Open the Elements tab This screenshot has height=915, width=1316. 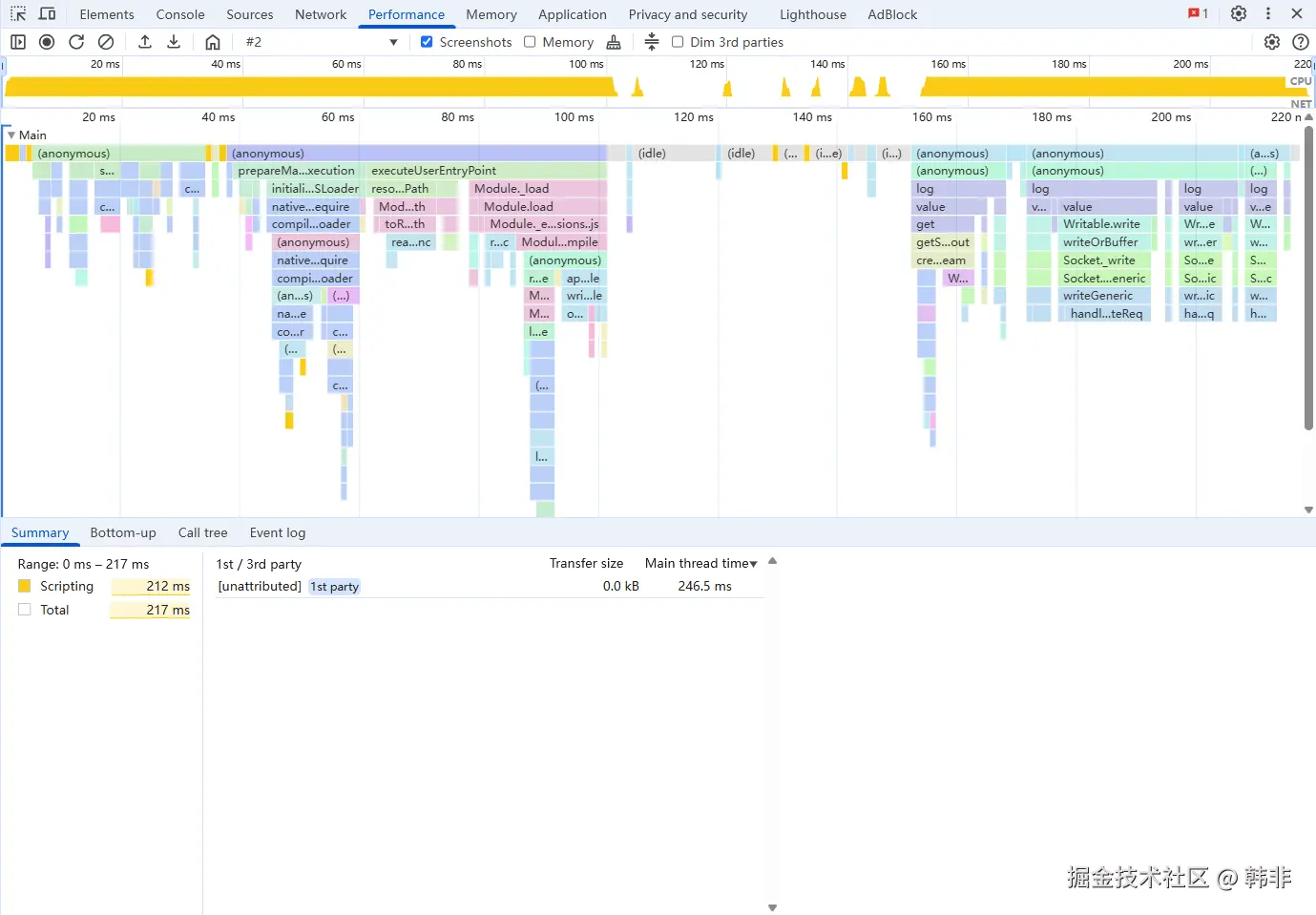pyautogui.click(x=107, y=14)
